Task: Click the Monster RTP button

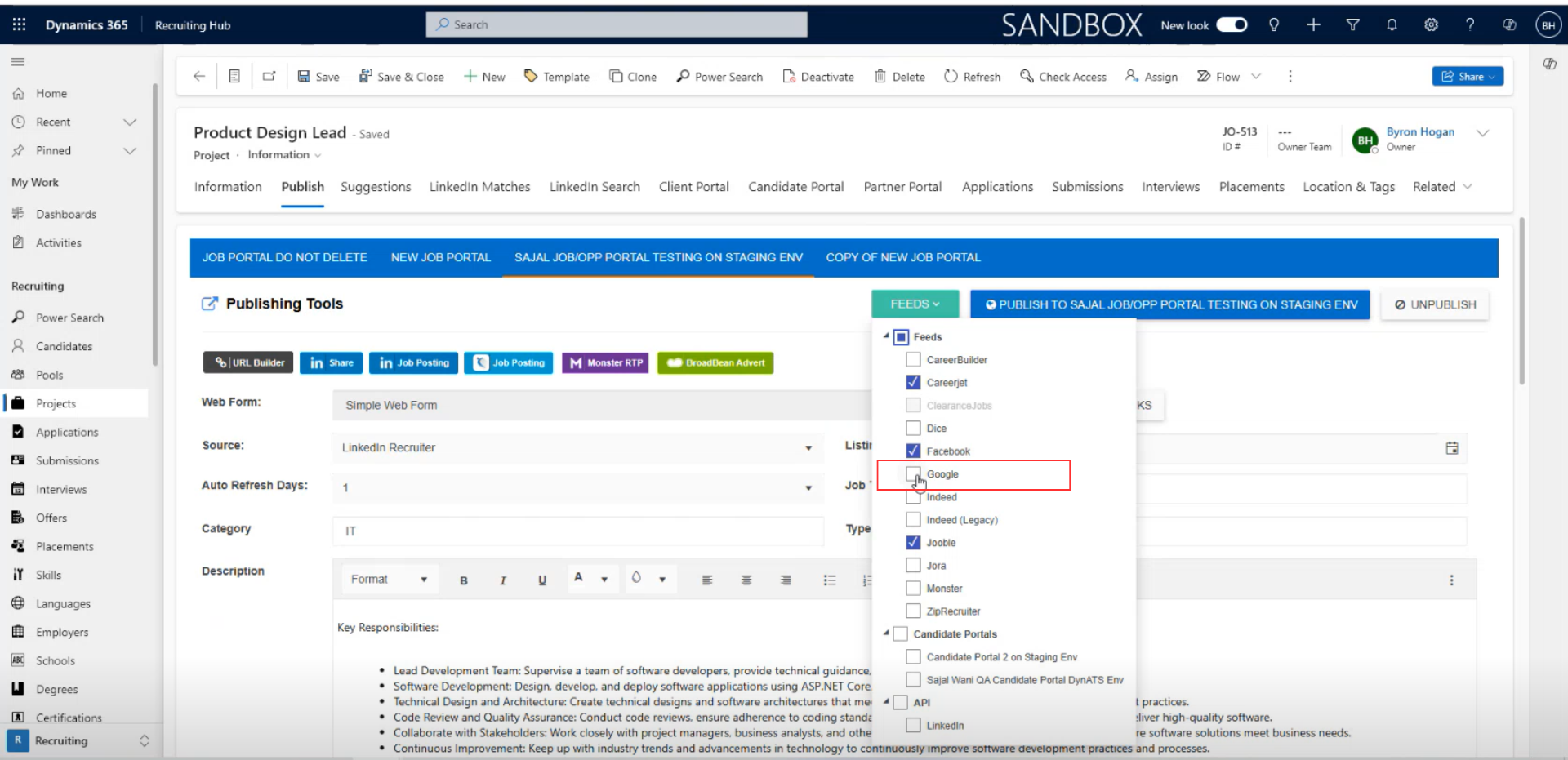Action: pos(605,362)
